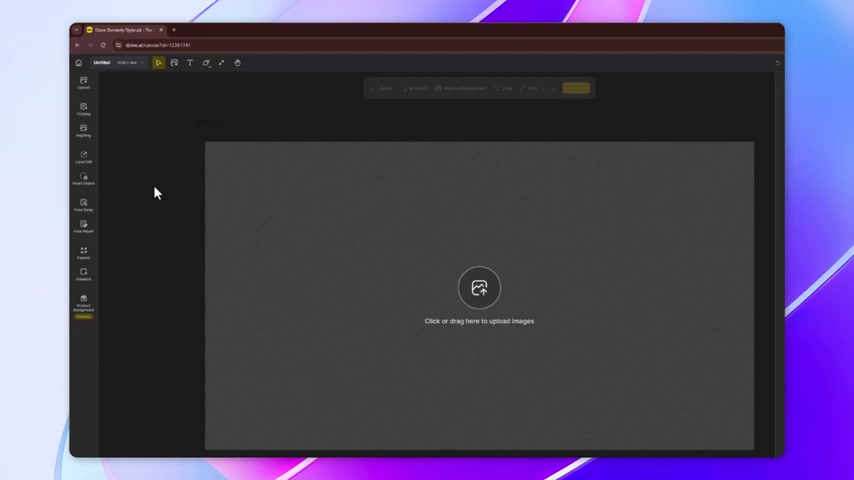Image resolution: width=854 pixels, height=480 pixels.
Task: Open the Upload panel in the sidebar
Action: point(83,83)
